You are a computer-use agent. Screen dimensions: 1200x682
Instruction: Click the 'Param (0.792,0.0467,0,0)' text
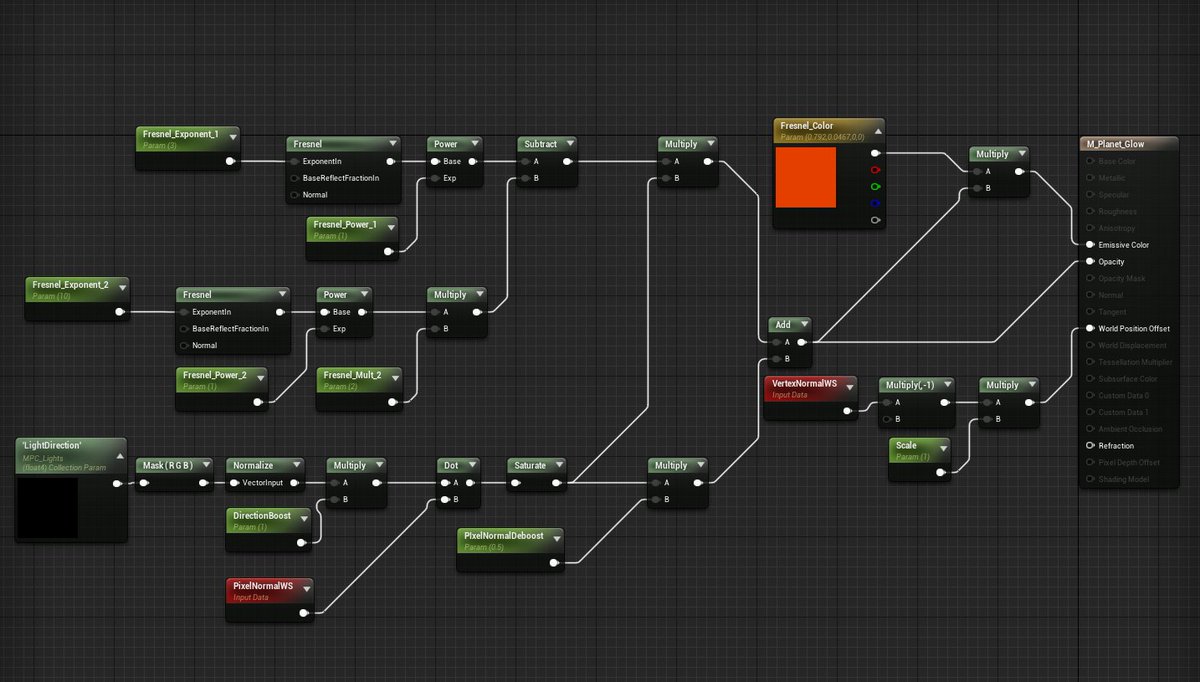(821, 136)
